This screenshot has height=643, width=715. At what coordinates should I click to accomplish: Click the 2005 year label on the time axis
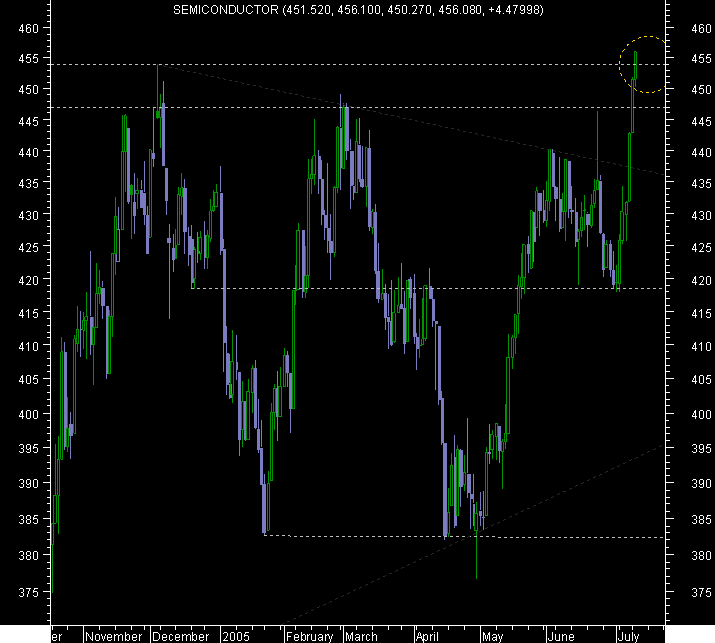click(236, 636)
